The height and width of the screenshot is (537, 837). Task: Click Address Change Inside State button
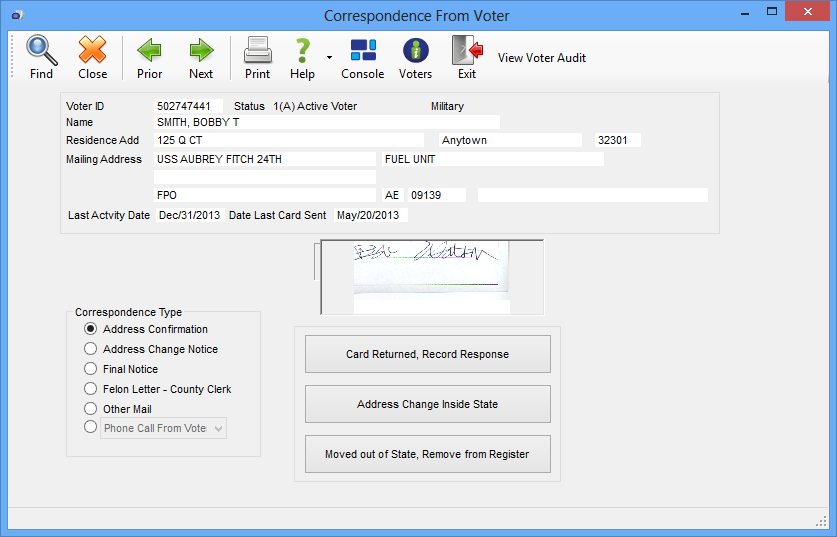[x=427, y=404]
